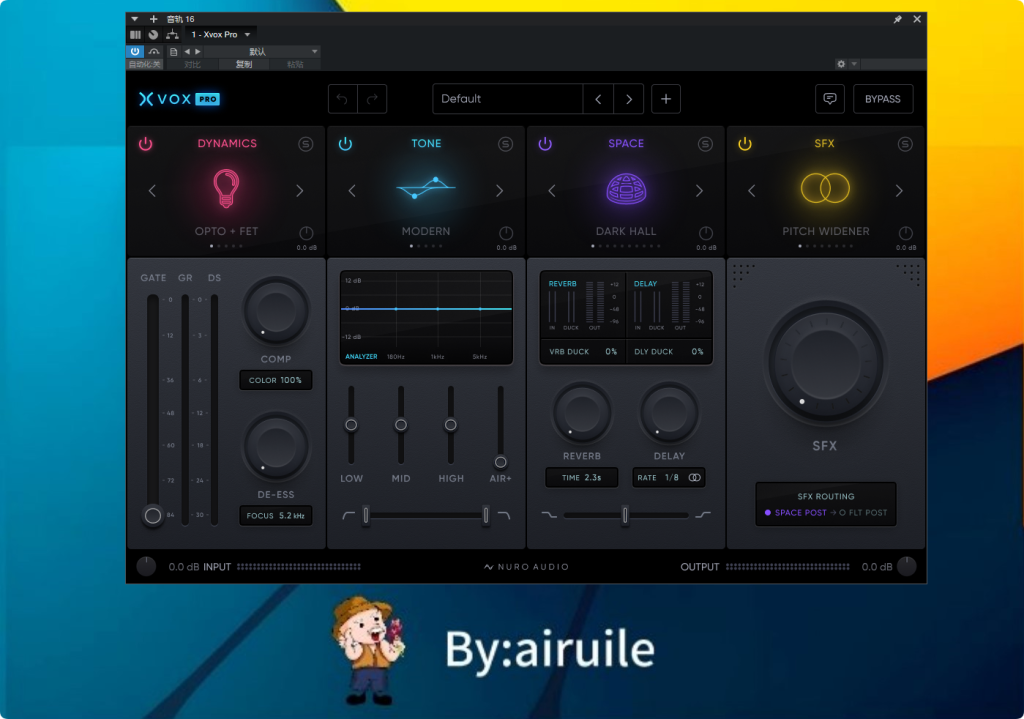Select previous SPACE type left arrow
1024x719 pixels.
point(552,191)
